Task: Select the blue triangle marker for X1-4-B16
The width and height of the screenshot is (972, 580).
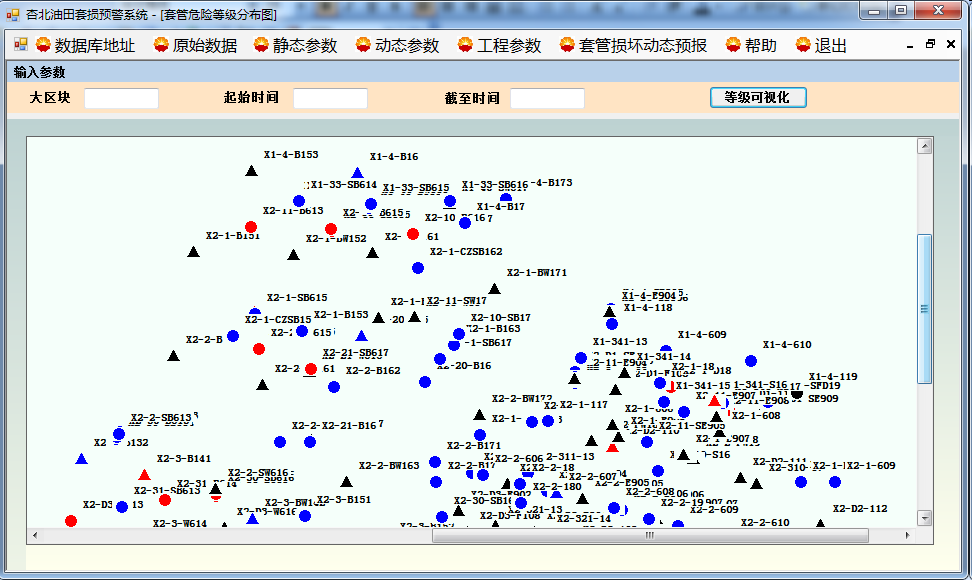Action: [357, 173]
